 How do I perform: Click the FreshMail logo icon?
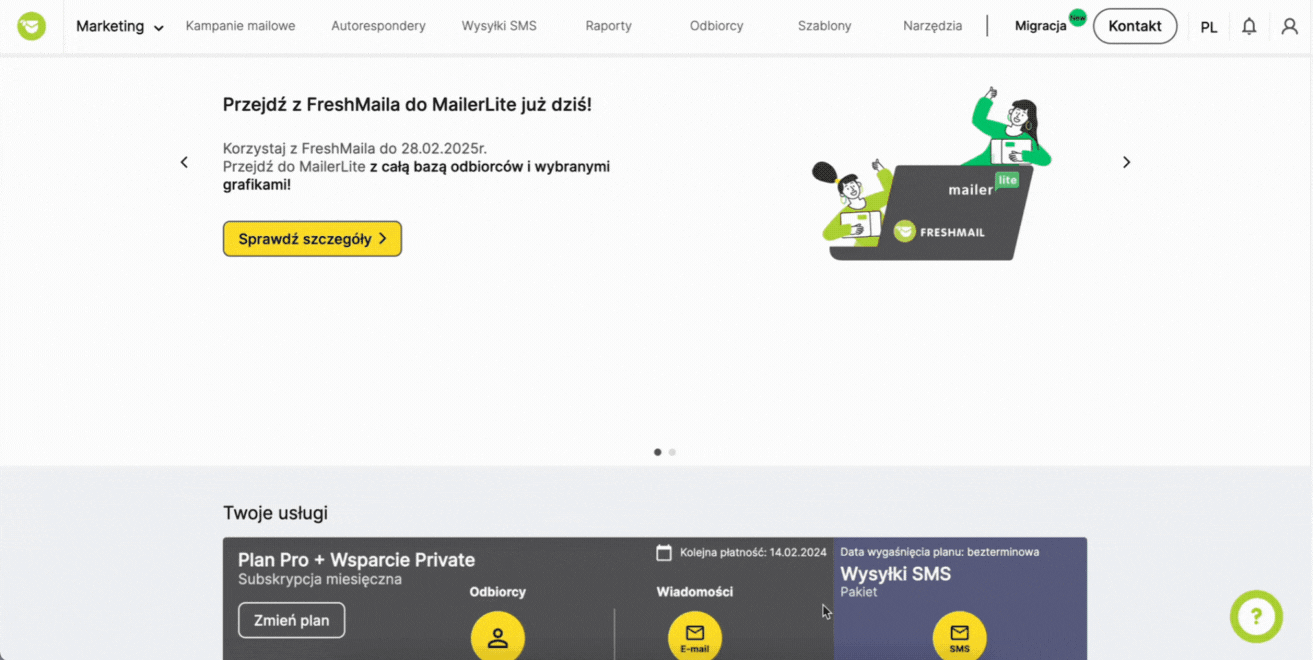31,26
